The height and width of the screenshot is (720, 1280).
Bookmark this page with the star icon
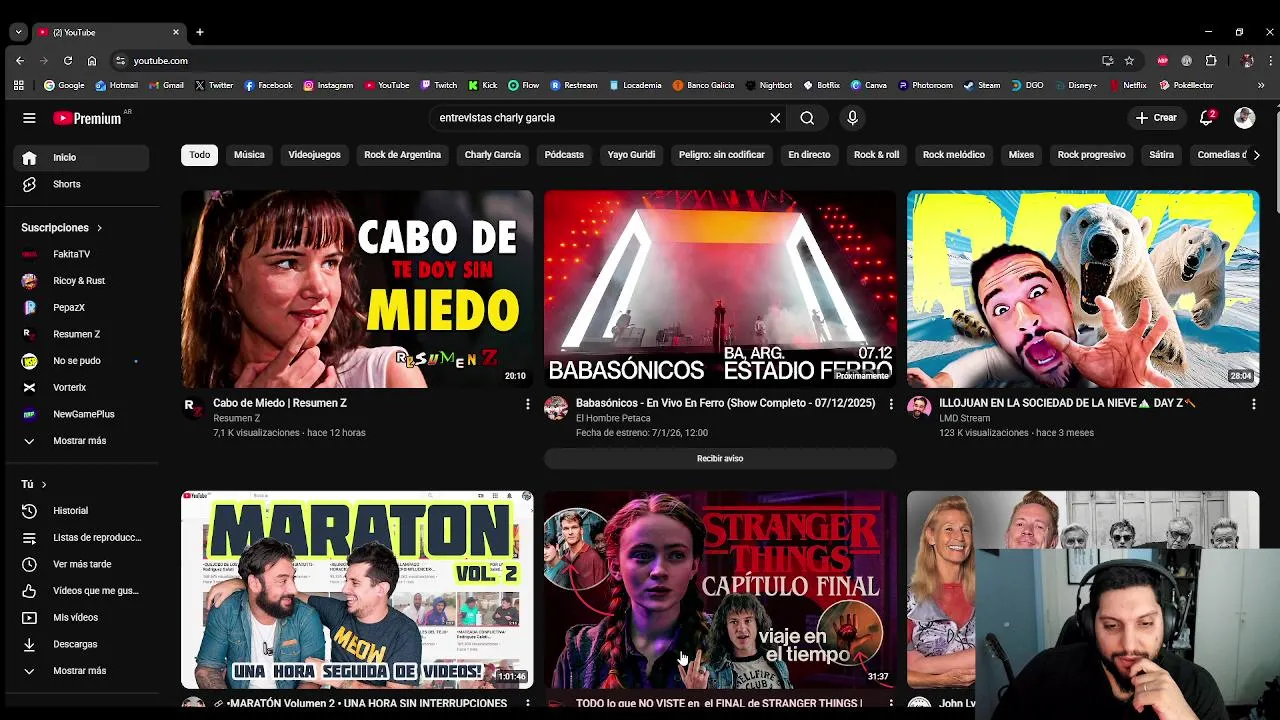1129,60
